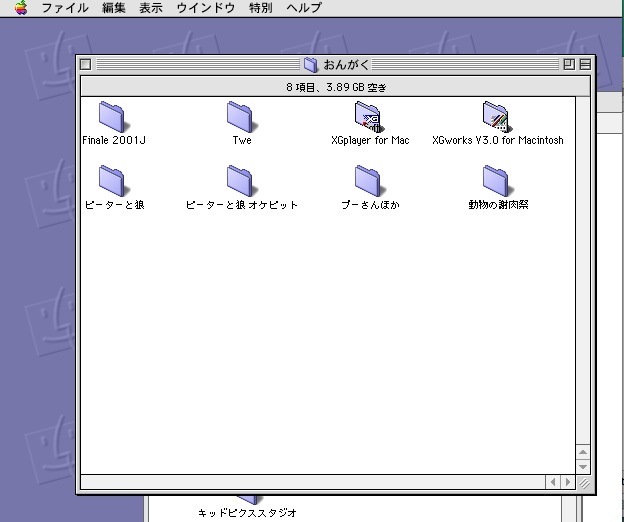Click the ピーターと狼 folder label text

pyautogui.click(x=114, y=205)
